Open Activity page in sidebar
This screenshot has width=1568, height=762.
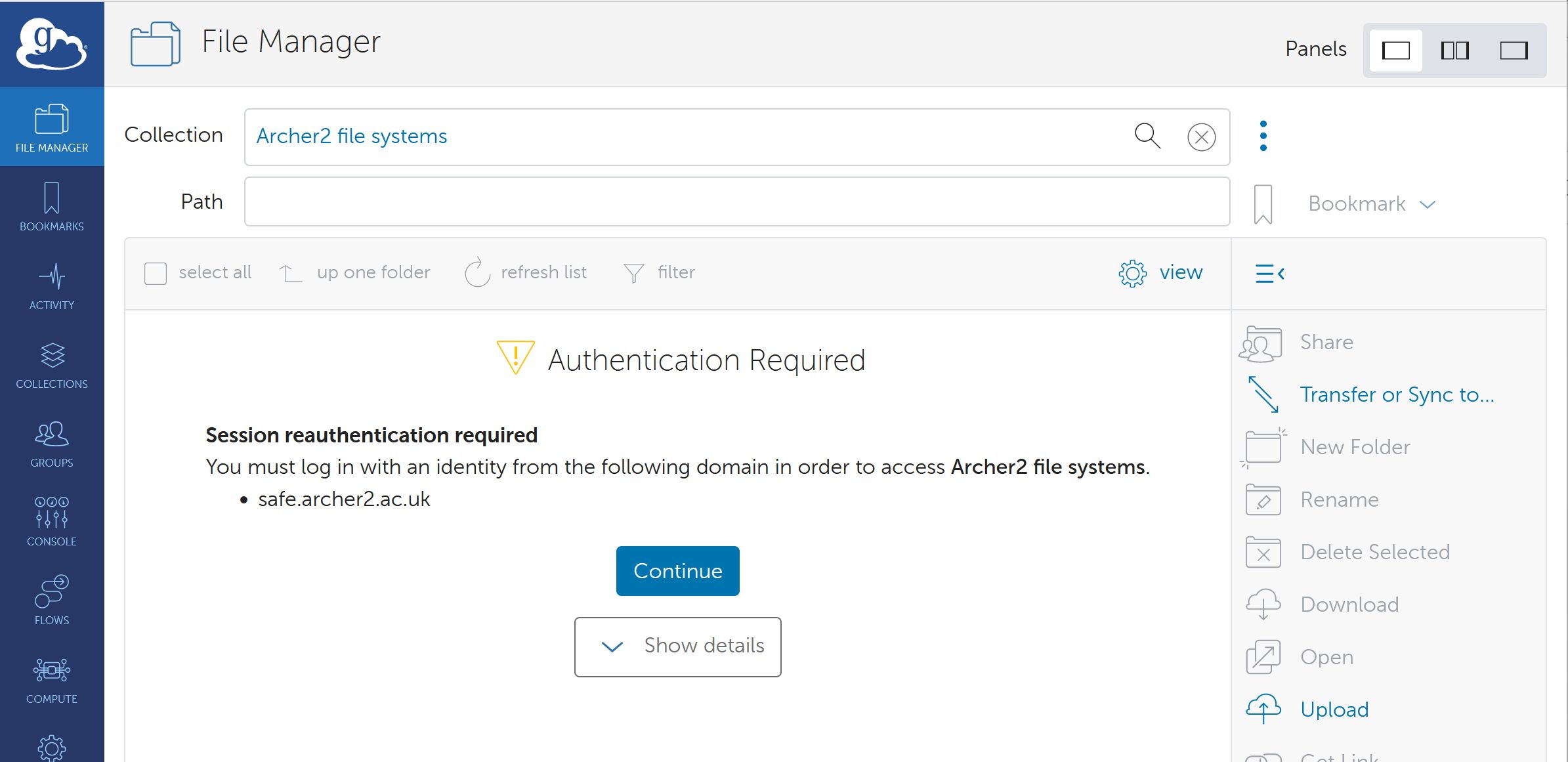click(52, 286)
